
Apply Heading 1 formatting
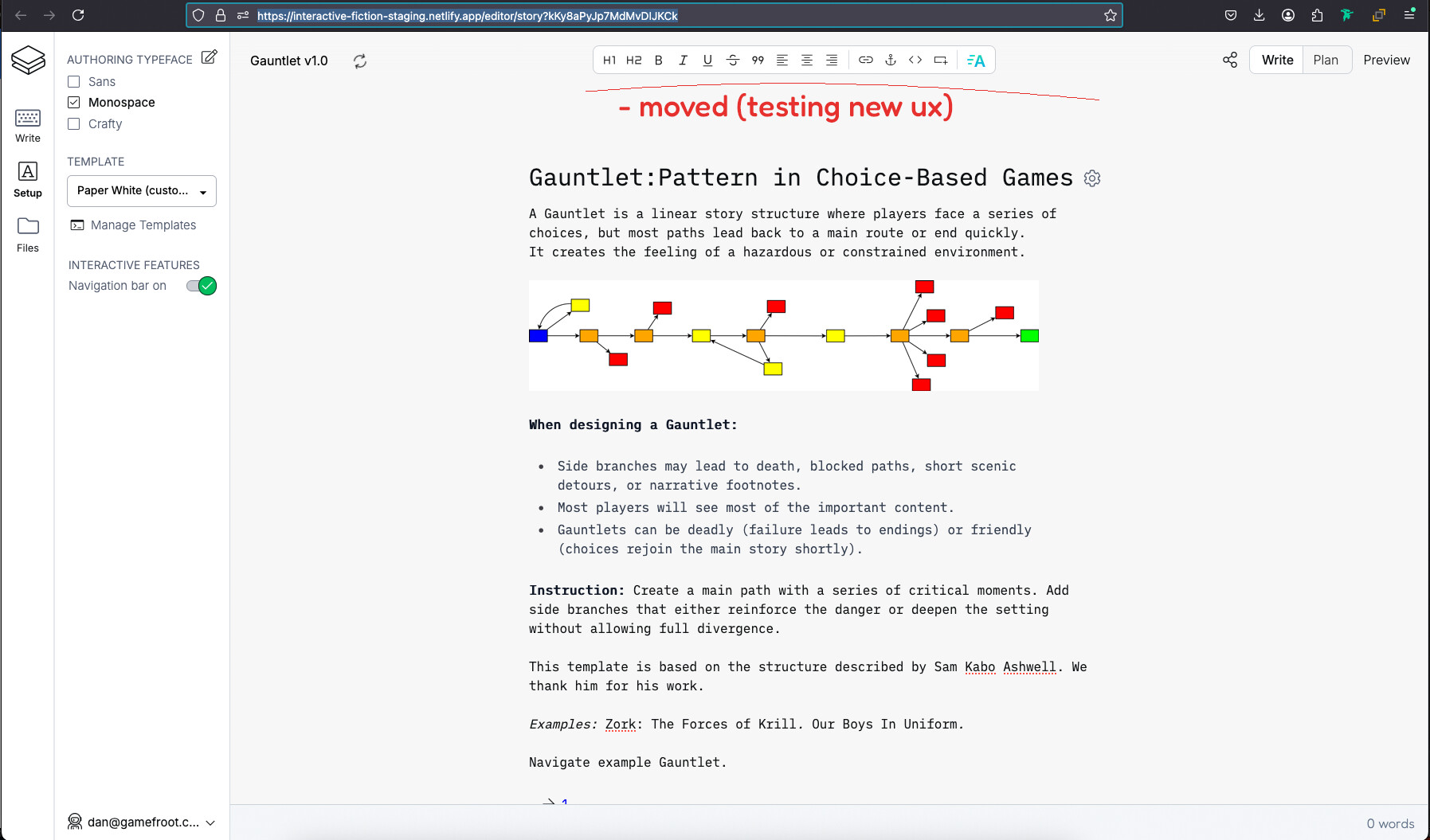pos(609,61)
